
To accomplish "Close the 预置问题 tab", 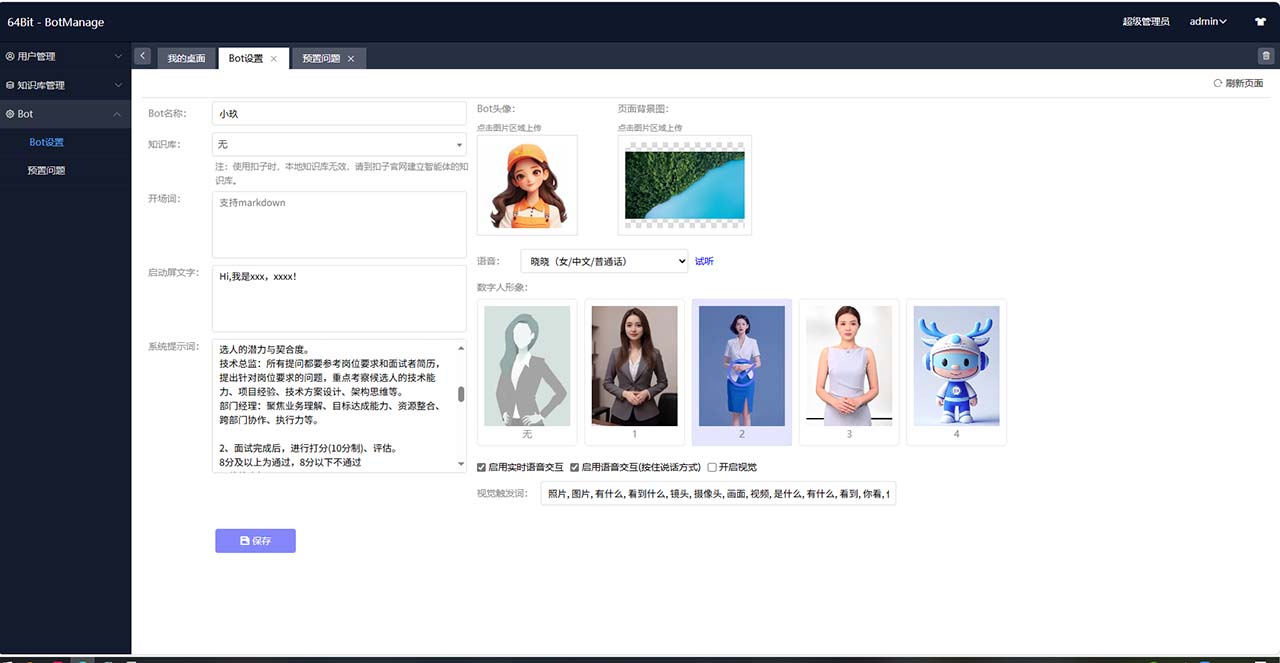I will [x=351, y=59].
